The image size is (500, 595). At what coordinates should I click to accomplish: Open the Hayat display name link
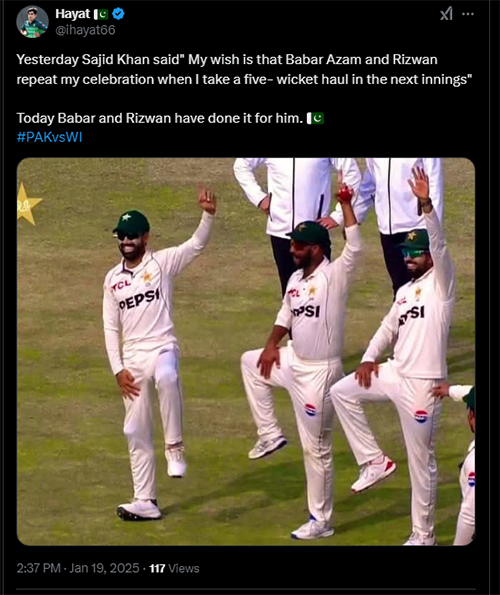coord(72,14)
